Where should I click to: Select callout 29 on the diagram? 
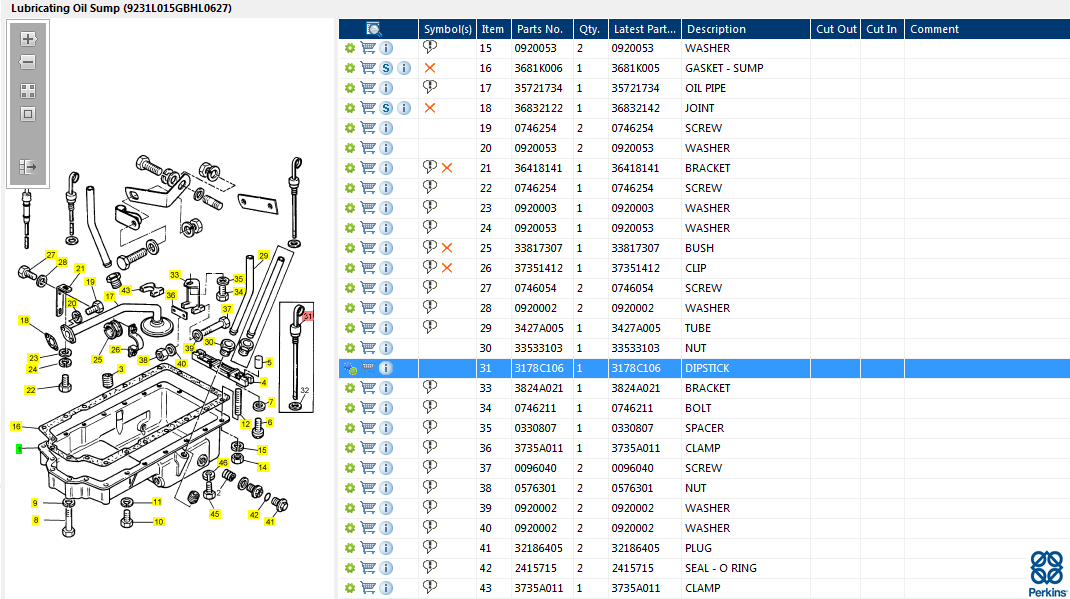pyautogui.click(x=264, y=256)
